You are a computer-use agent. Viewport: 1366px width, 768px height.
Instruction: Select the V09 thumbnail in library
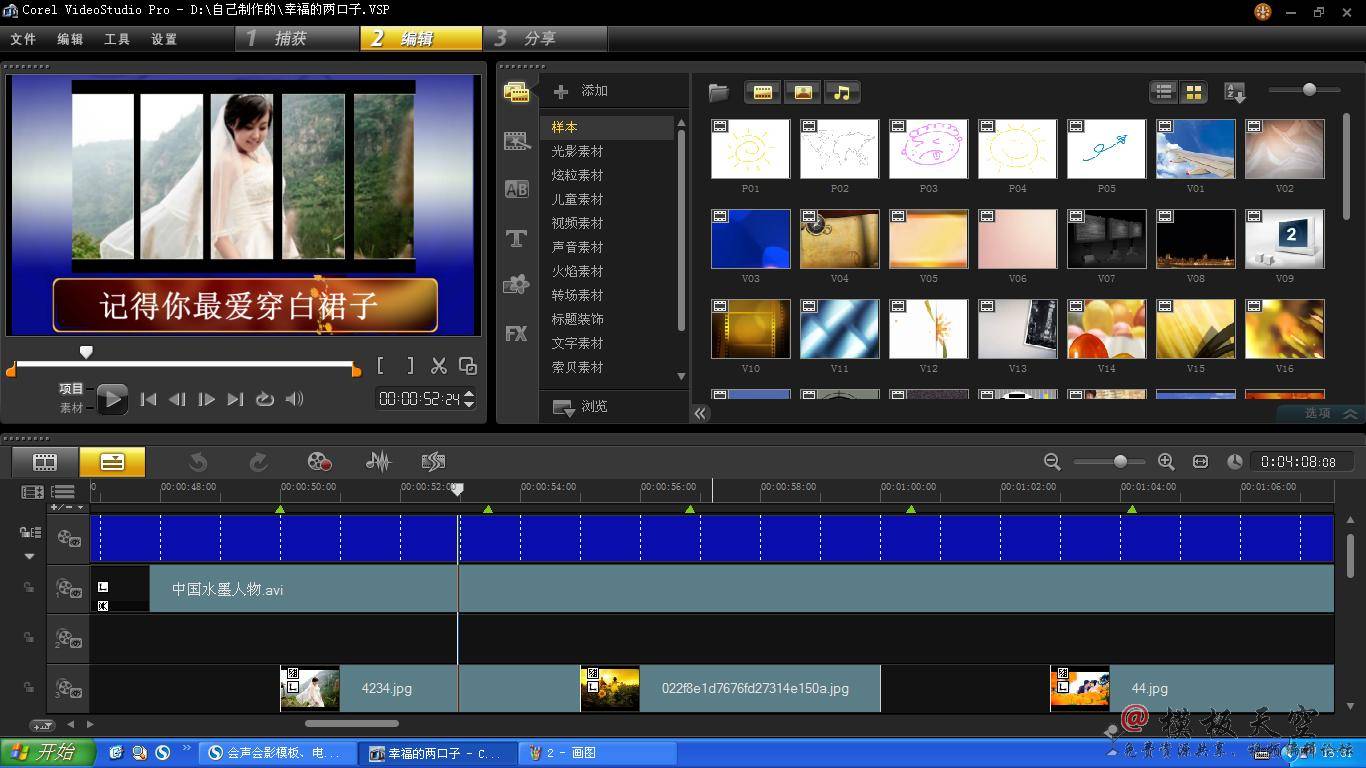(1284, 238)
